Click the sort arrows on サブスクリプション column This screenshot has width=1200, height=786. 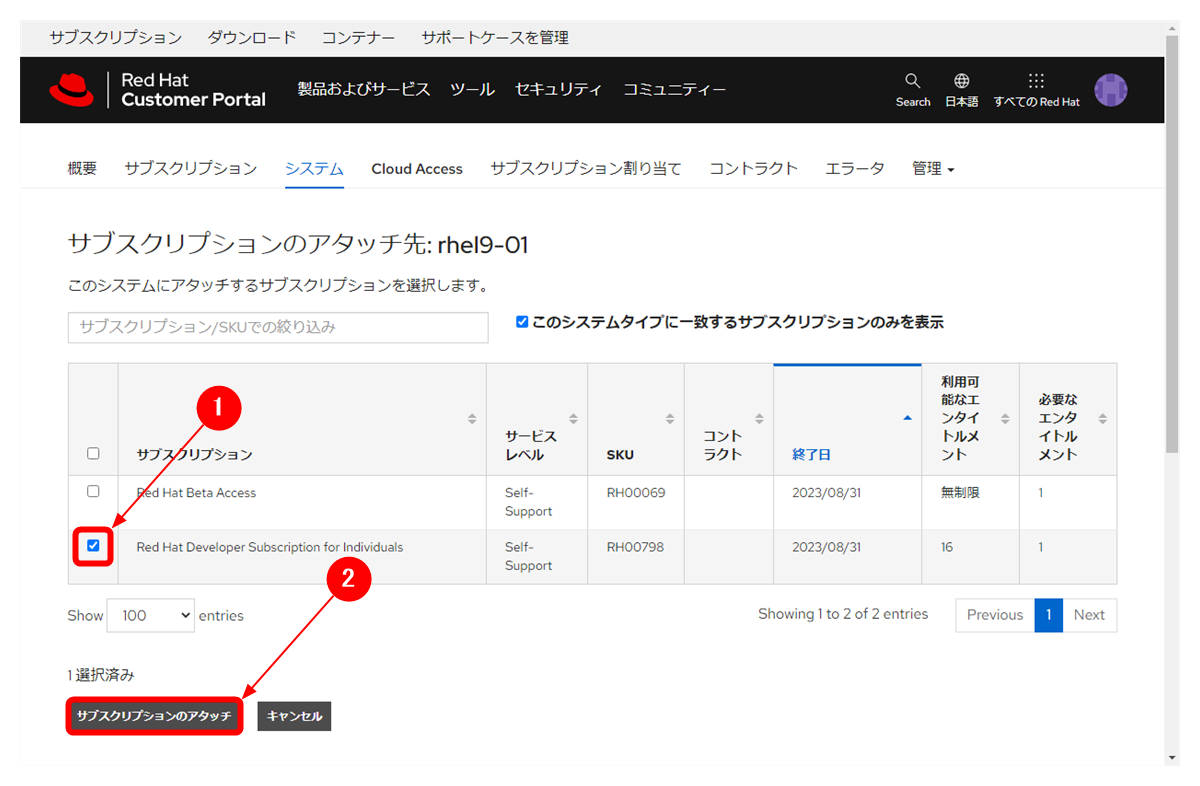[470, 419]
